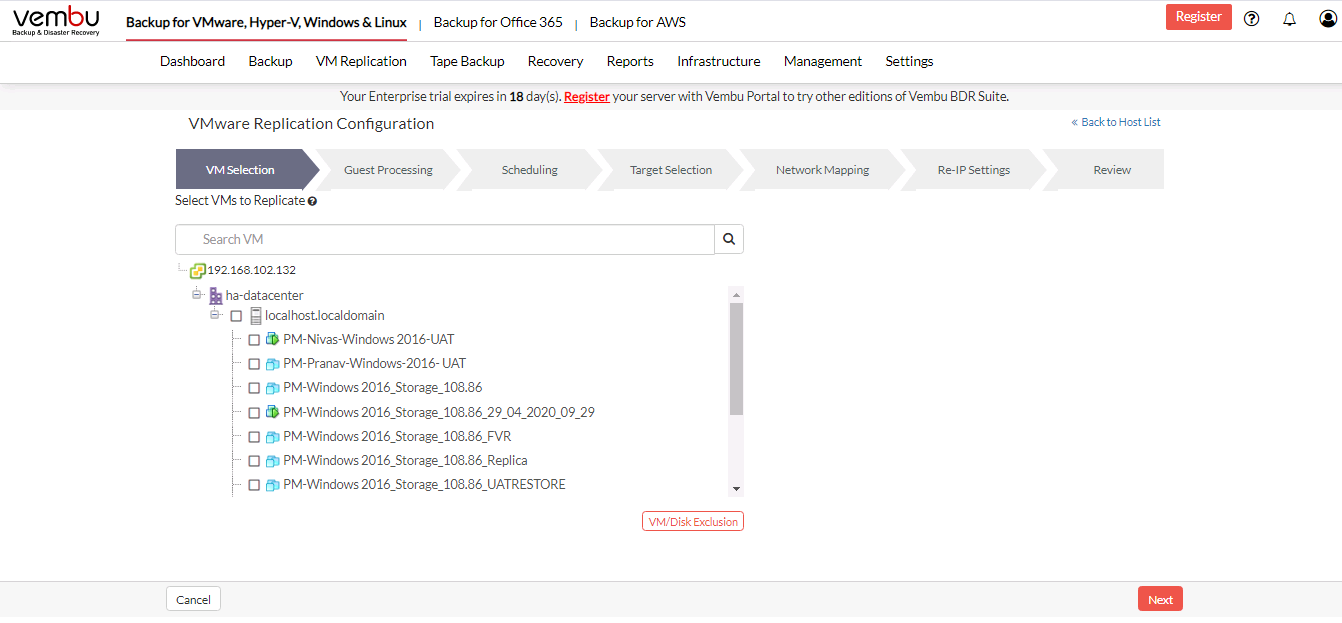Click the Register link in trial notice
This screenshot has height=623, width=1342.
587,97
